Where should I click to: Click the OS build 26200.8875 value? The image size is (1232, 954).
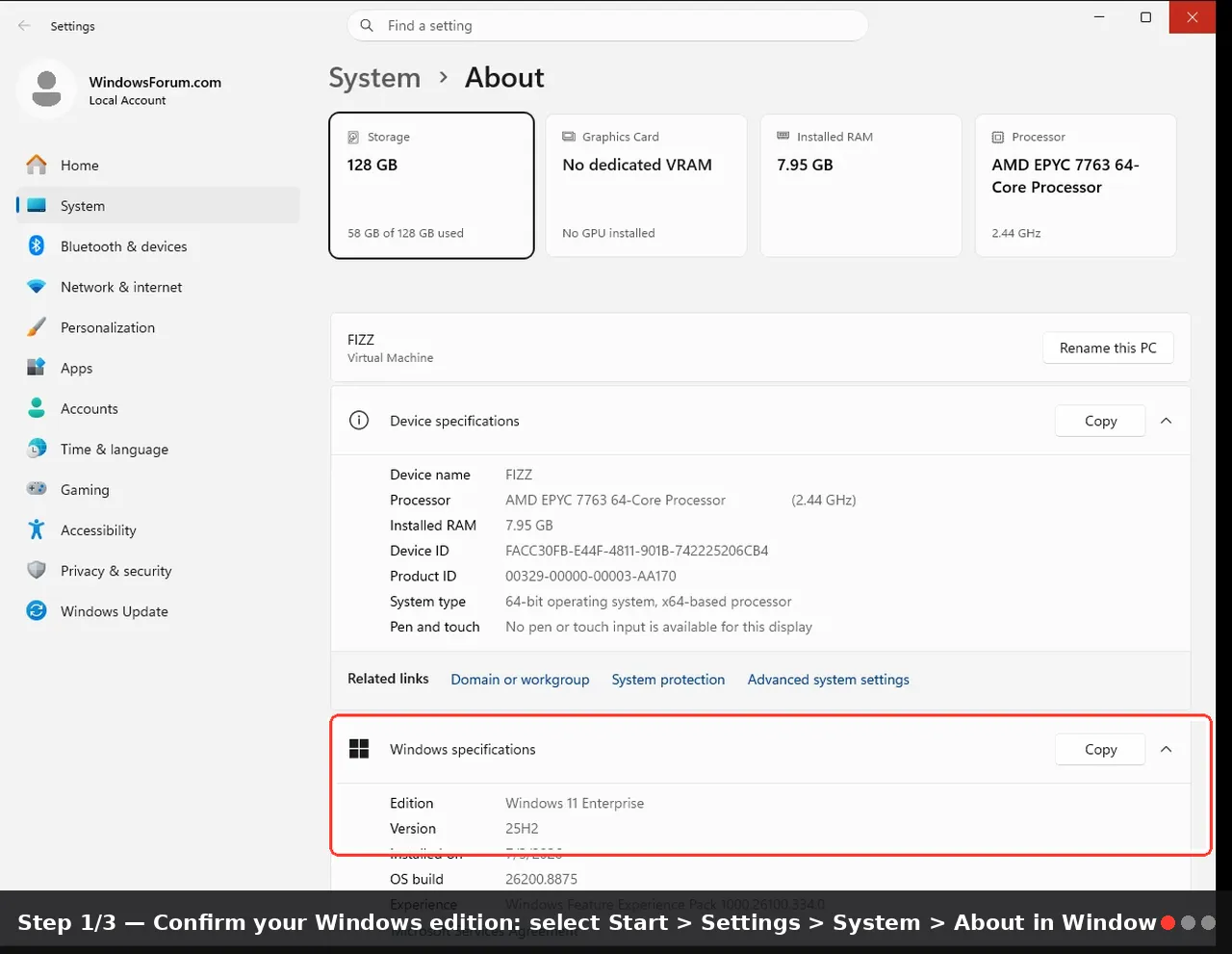541,879
